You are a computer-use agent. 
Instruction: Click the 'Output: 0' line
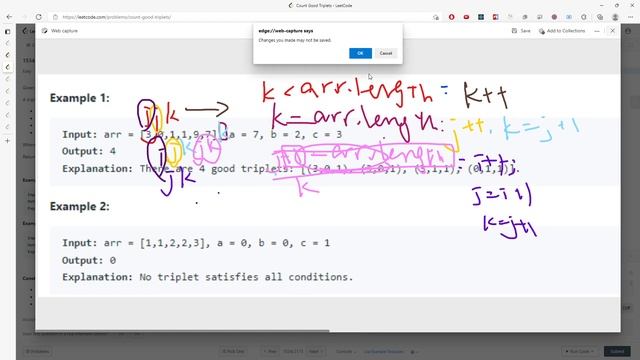coord(89,260)
